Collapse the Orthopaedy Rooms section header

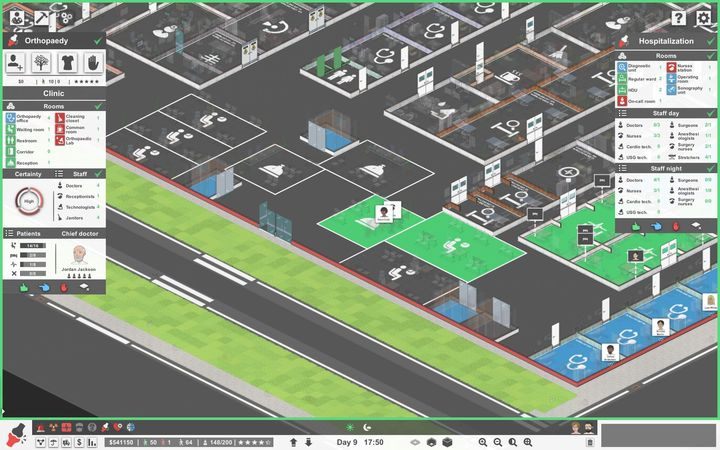coord(54,105)
